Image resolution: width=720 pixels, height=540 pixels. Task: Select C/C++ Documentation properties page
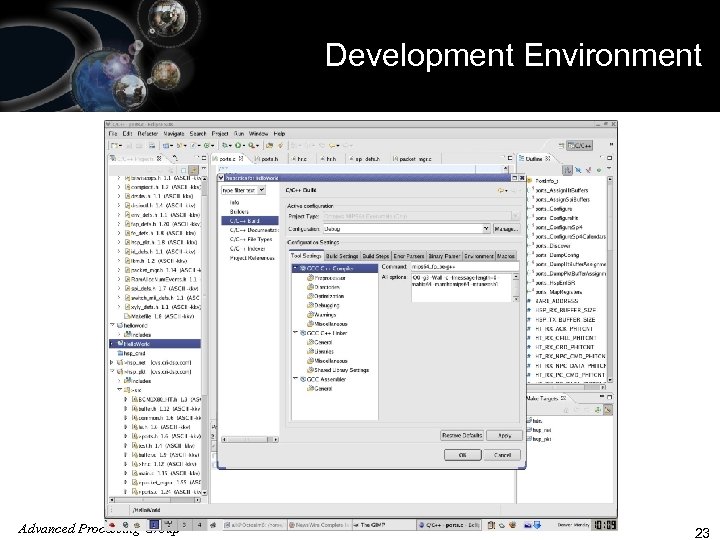tap(254, 230)
